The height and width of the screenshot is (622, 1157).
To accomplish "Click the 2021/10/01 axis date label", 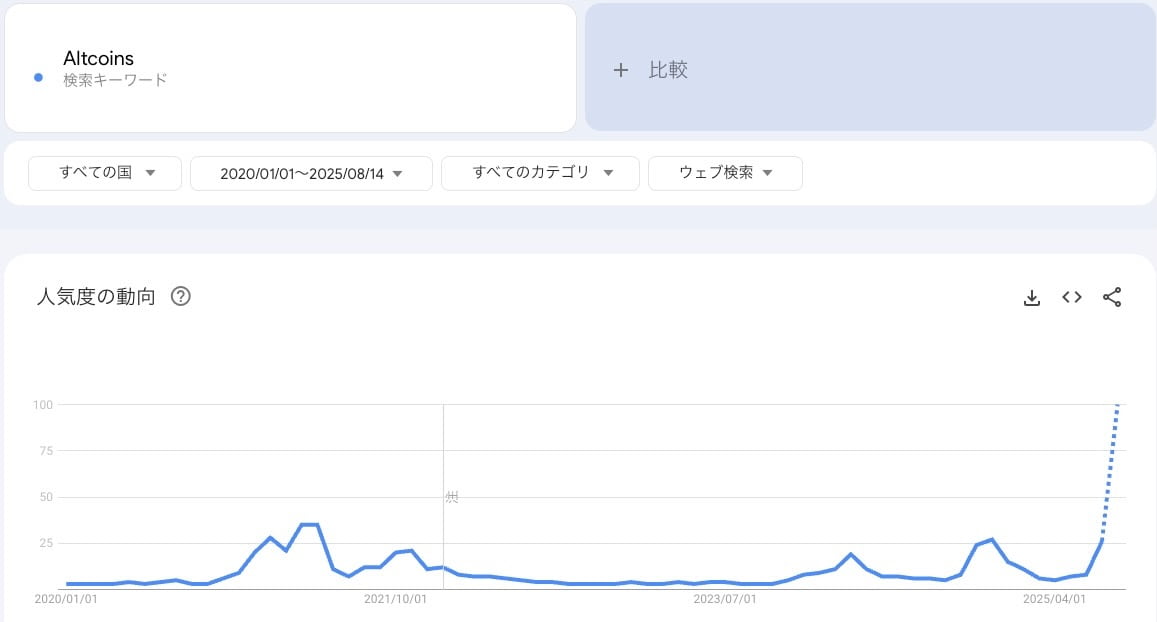I will coord(395,599).
